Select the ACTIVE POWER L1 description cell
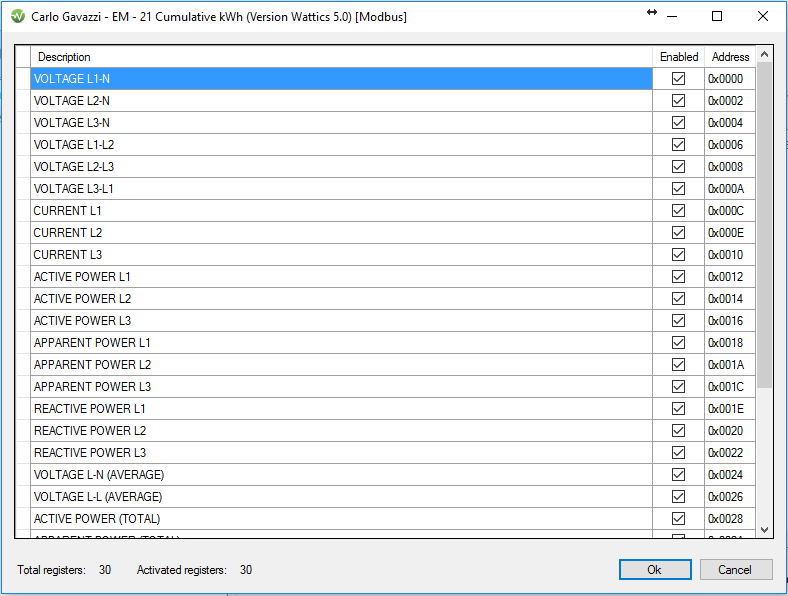 [342, 276]
